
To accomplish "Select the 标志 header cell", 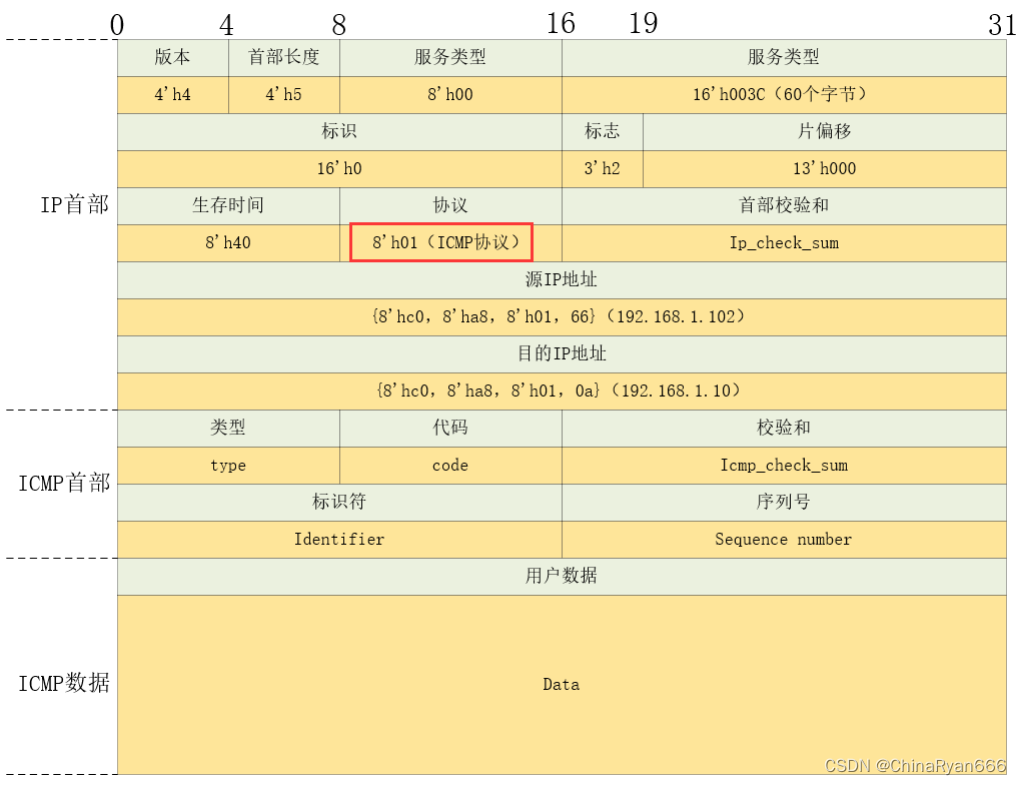I will 602,132.
